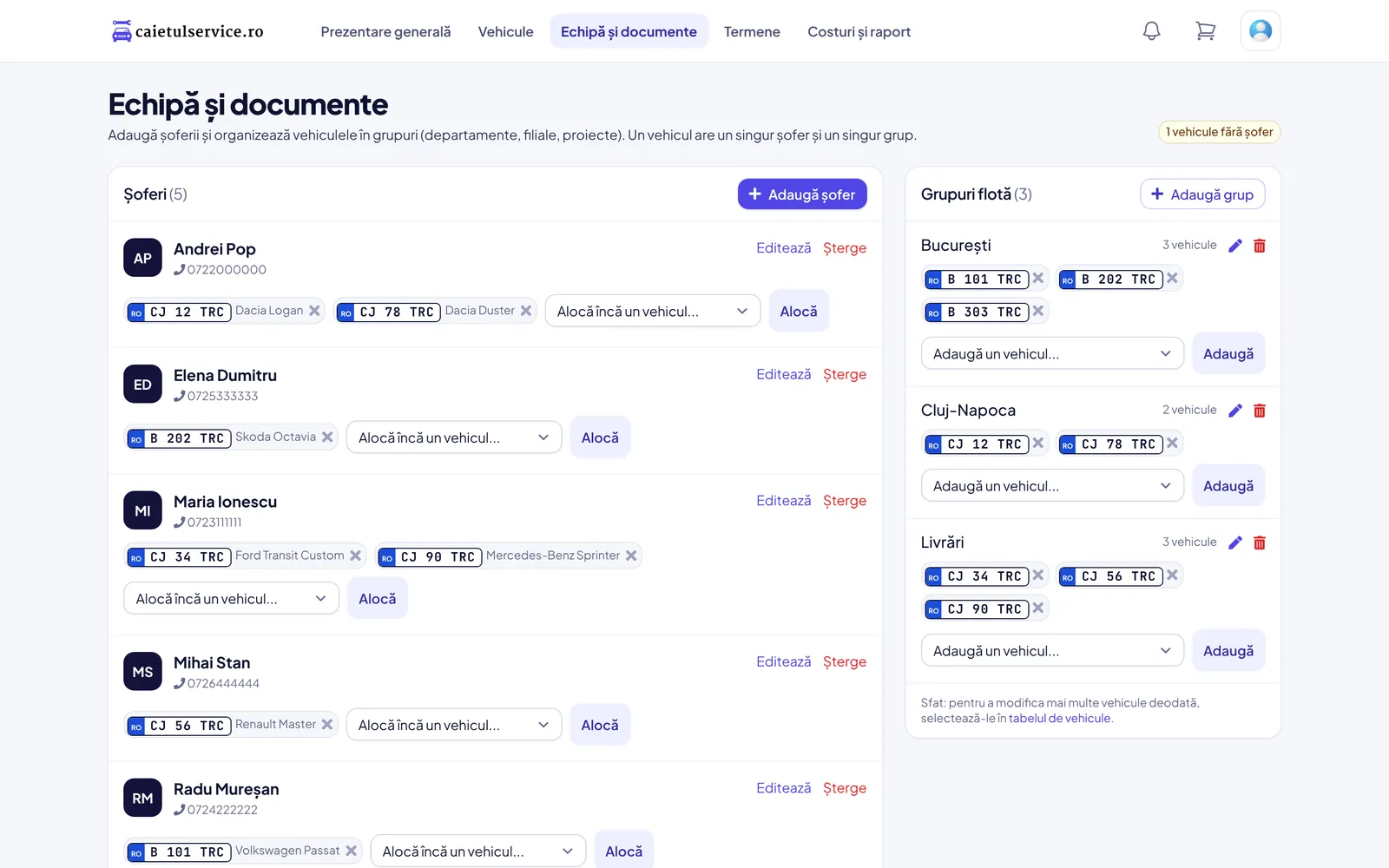This screenshot has height=868, width=1389.
Task: Remove B 303 TRC from București group
Action: [x=1038, y=311]
